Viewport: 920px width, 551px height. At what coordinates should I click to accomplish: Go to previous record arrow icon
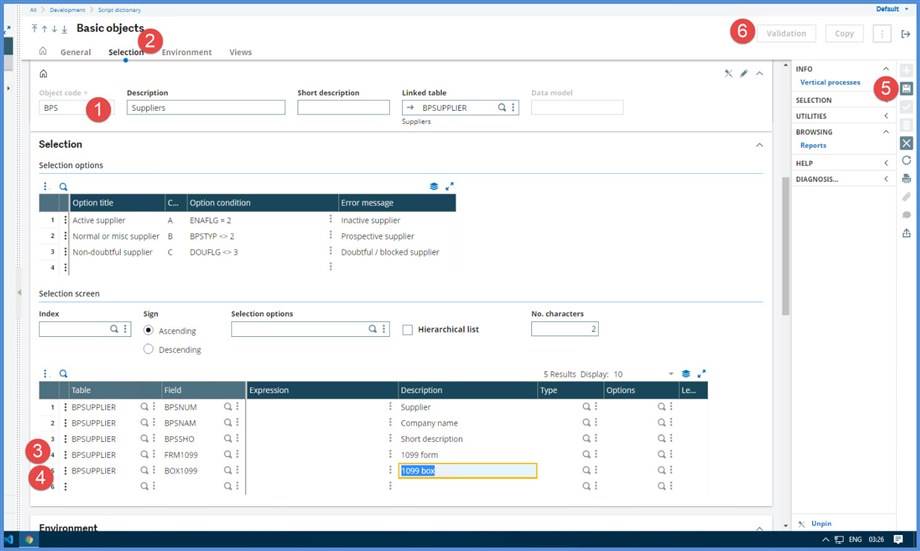44,28
